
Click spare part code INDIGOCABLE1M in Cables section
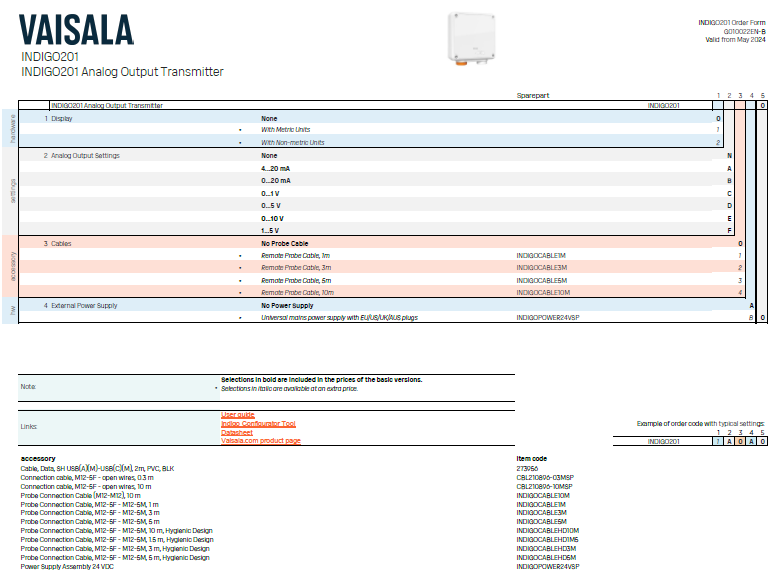(541, 255)
